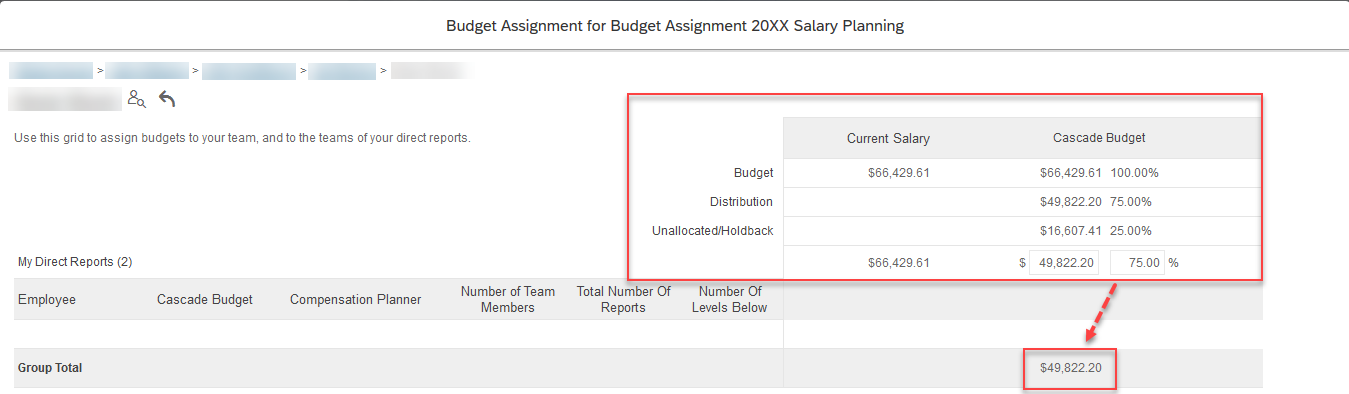This screenshot has width=1349, height=394.
Task: Click the Distribution row label
Action: click(x=741, y=202)
